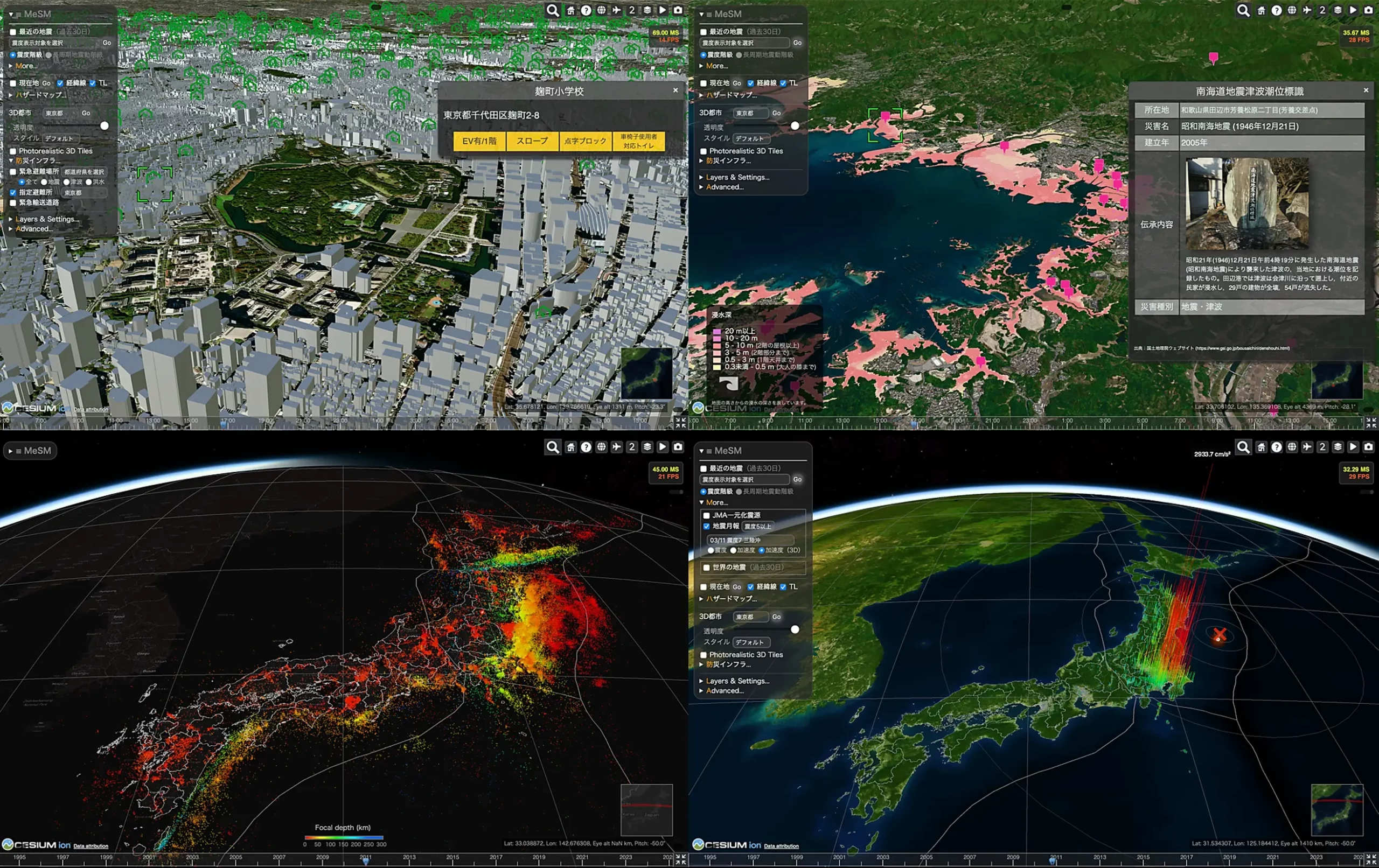Screen dimensions: 1379x868
Task: Open the 03/11 震度7 三陸沖 event dropdown
Action: coord(750,540)
